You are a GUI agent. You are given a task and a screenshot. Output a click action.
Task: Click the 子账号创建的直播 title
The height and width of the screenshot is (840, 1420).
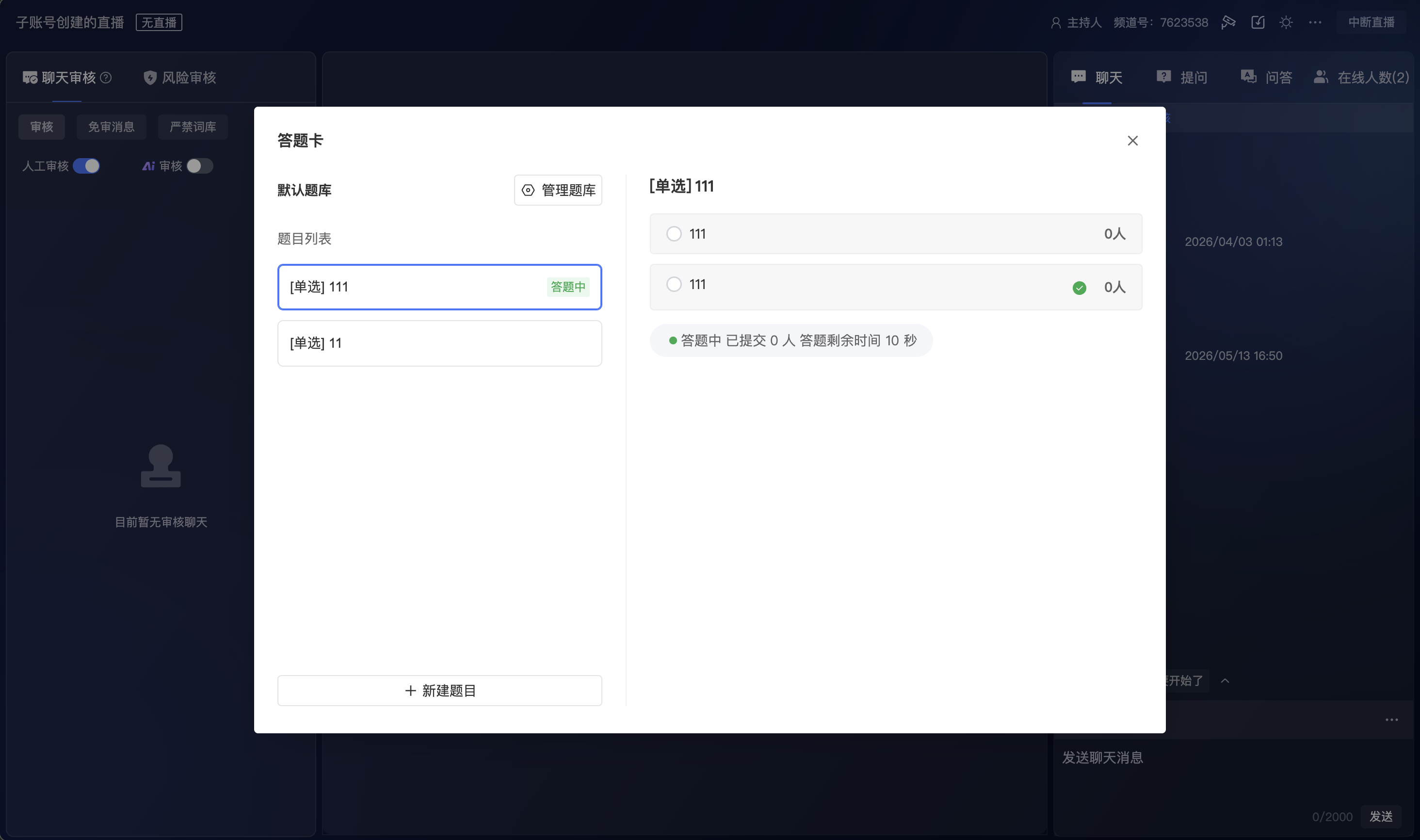point(70,23)
